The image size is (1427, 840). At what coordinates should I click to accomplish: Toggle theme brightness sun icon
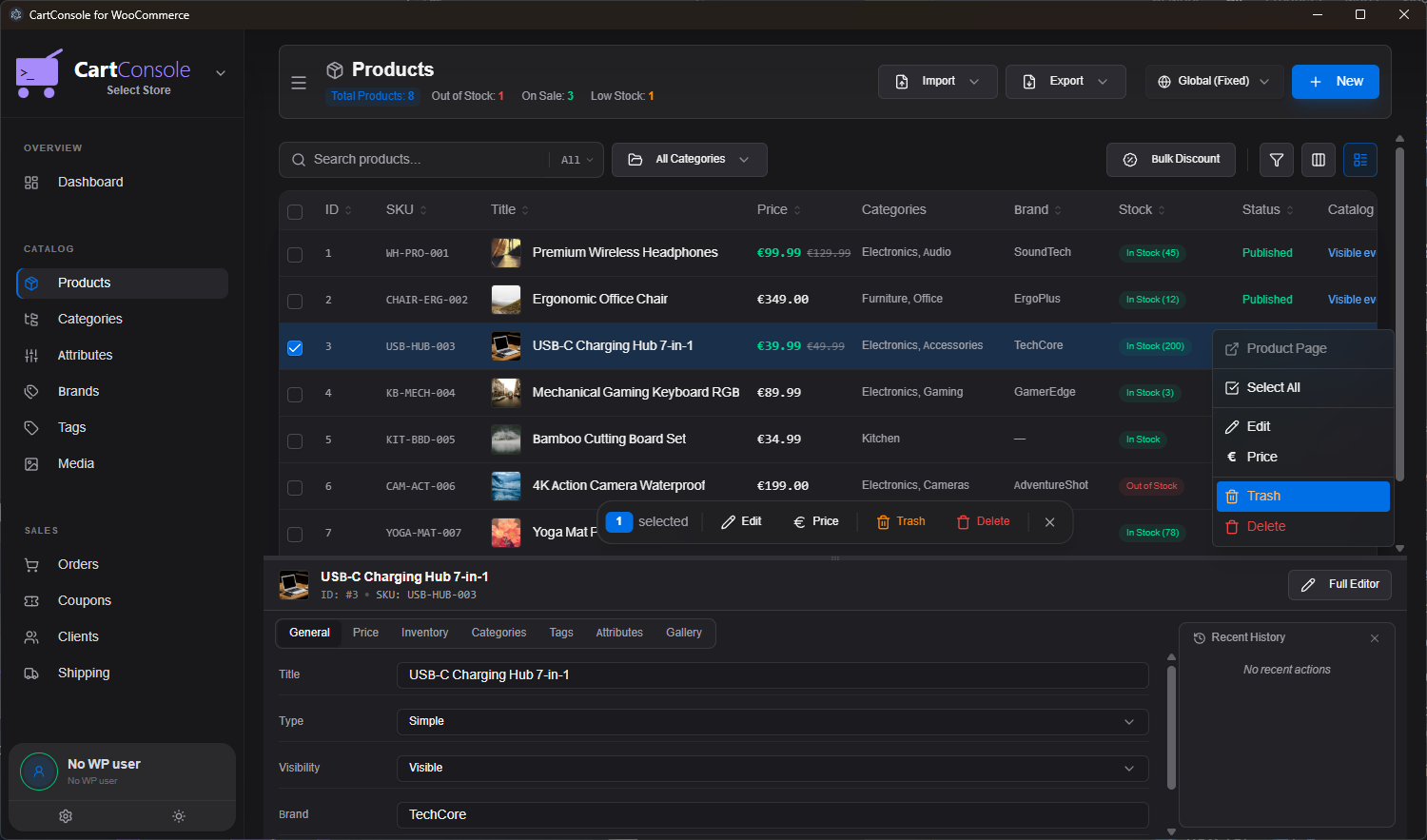click(179, 816)
